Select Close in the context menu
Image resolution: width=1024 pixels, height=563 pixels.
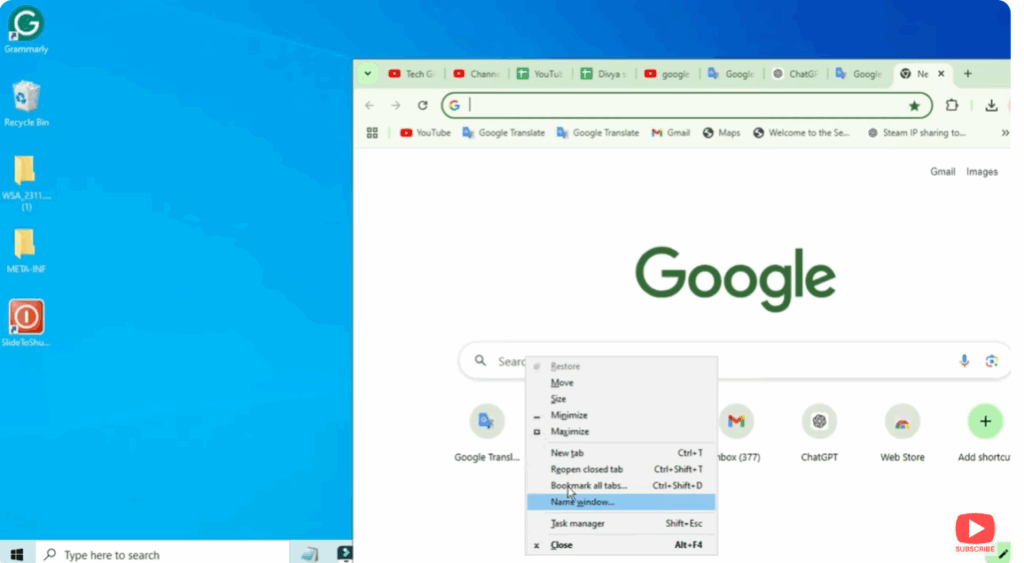click(x=620, y=545)
